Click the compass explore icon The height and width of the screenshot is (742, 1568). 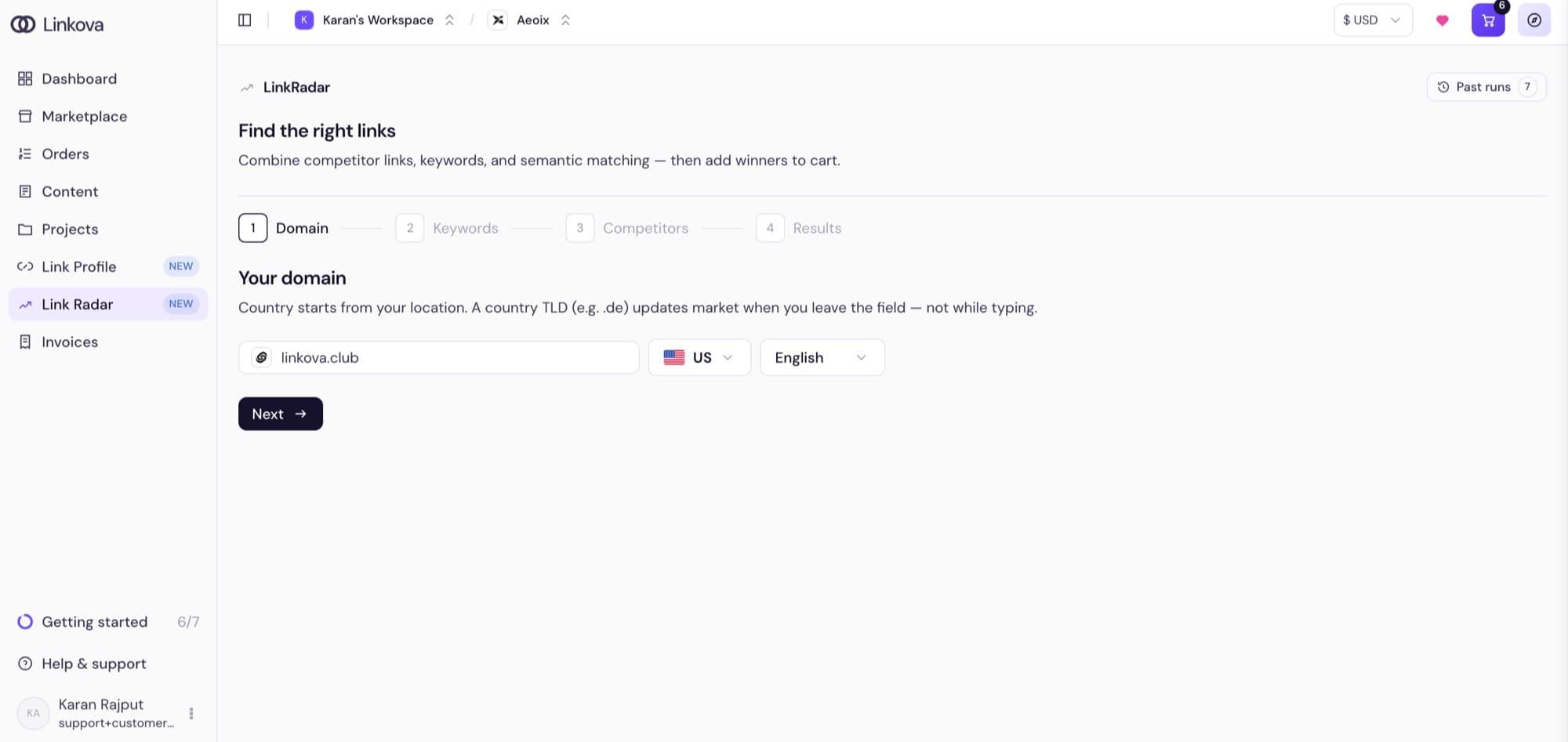[1534, 20]
